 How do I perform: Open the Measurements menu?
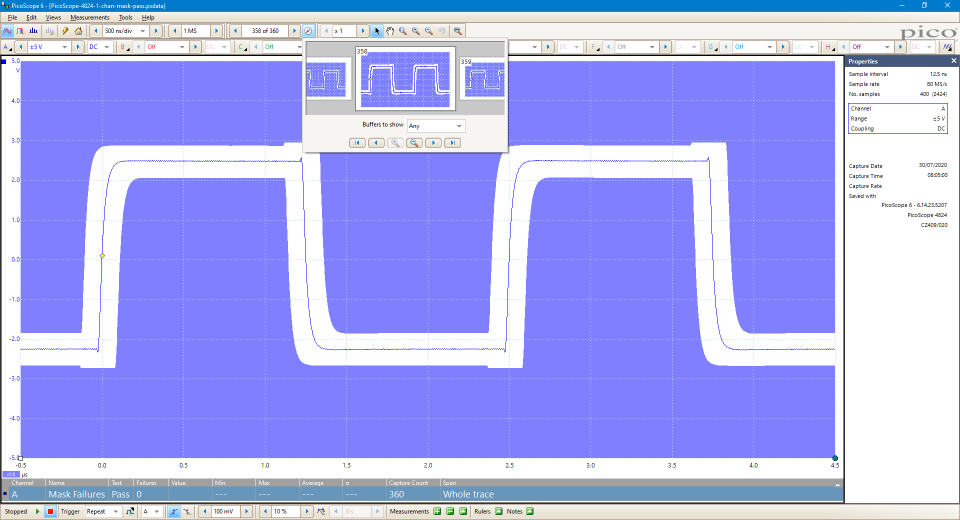pyautogui.click(x=90, y=18)
